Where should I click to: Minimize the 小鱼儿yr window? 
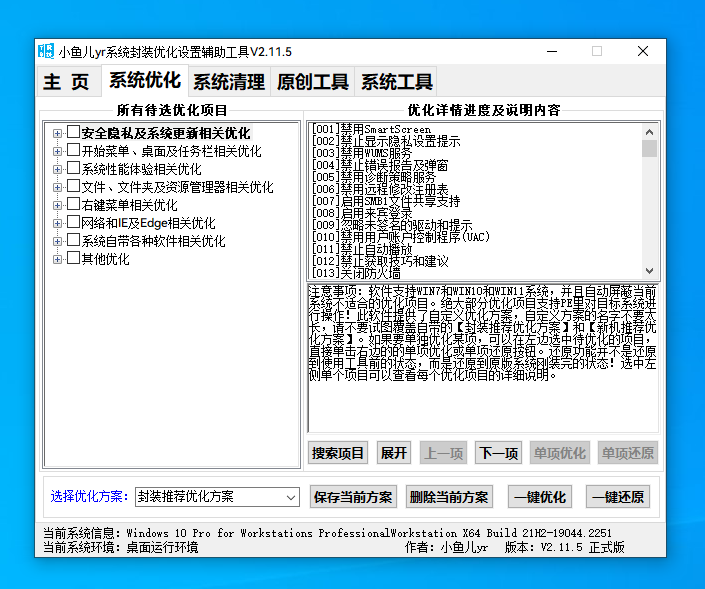click(x=552, y=51)
